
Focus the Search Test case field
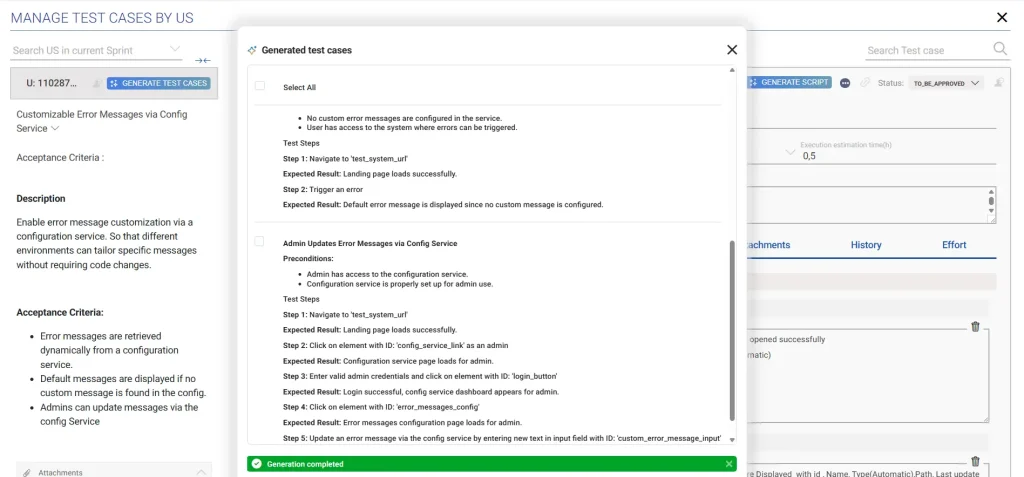[x=927, y=50]
